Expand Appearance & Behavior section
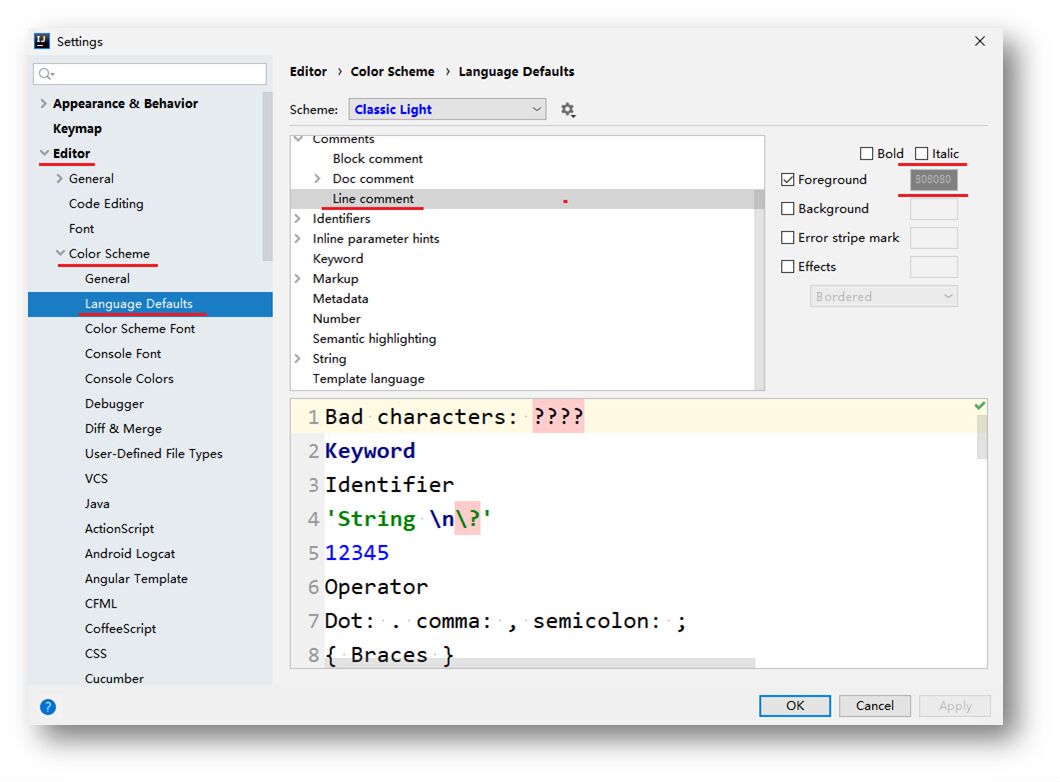 tap(43, 103)
